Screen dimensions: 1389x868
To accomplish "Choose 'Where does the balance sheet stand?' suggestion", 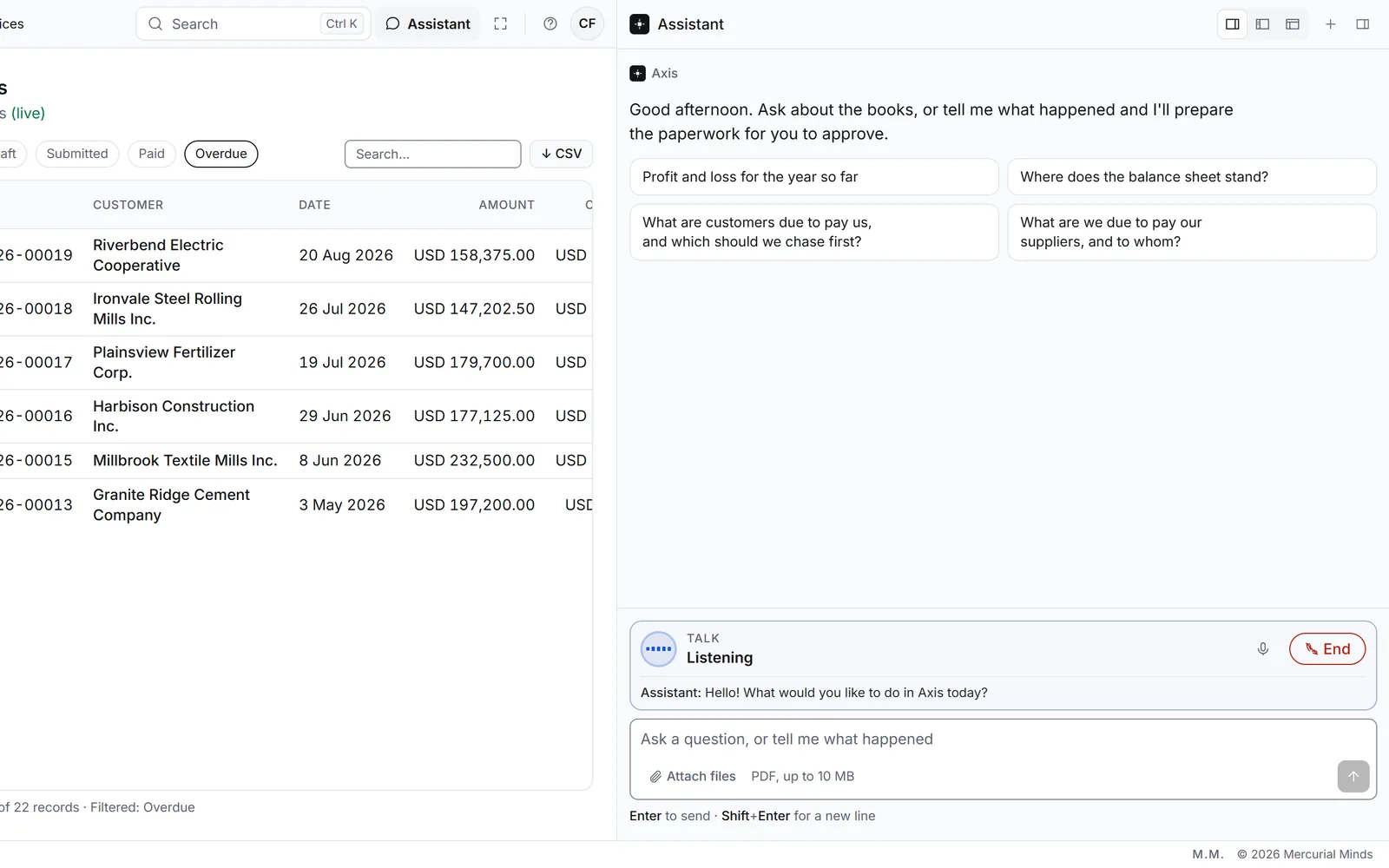I will tap(1192, 177).
